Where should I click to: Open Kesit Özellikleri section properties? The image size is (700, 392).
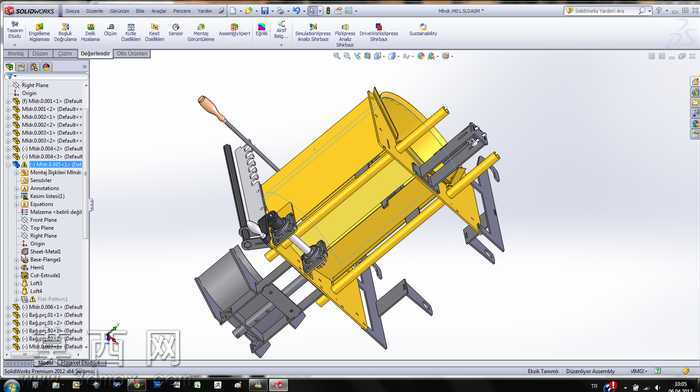(154, 33)
